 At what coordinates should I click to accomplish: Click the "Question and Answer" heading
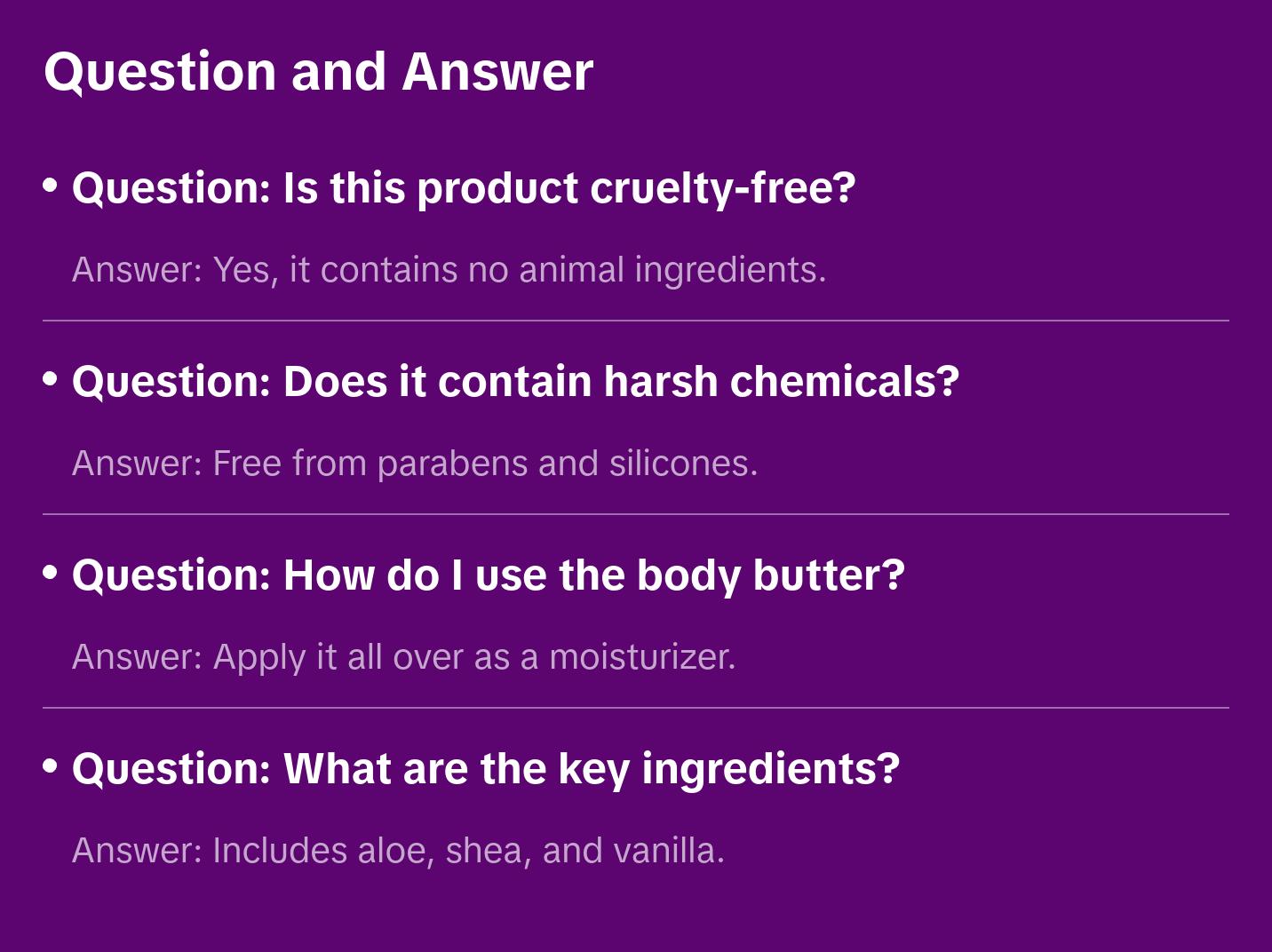(318, 72)
